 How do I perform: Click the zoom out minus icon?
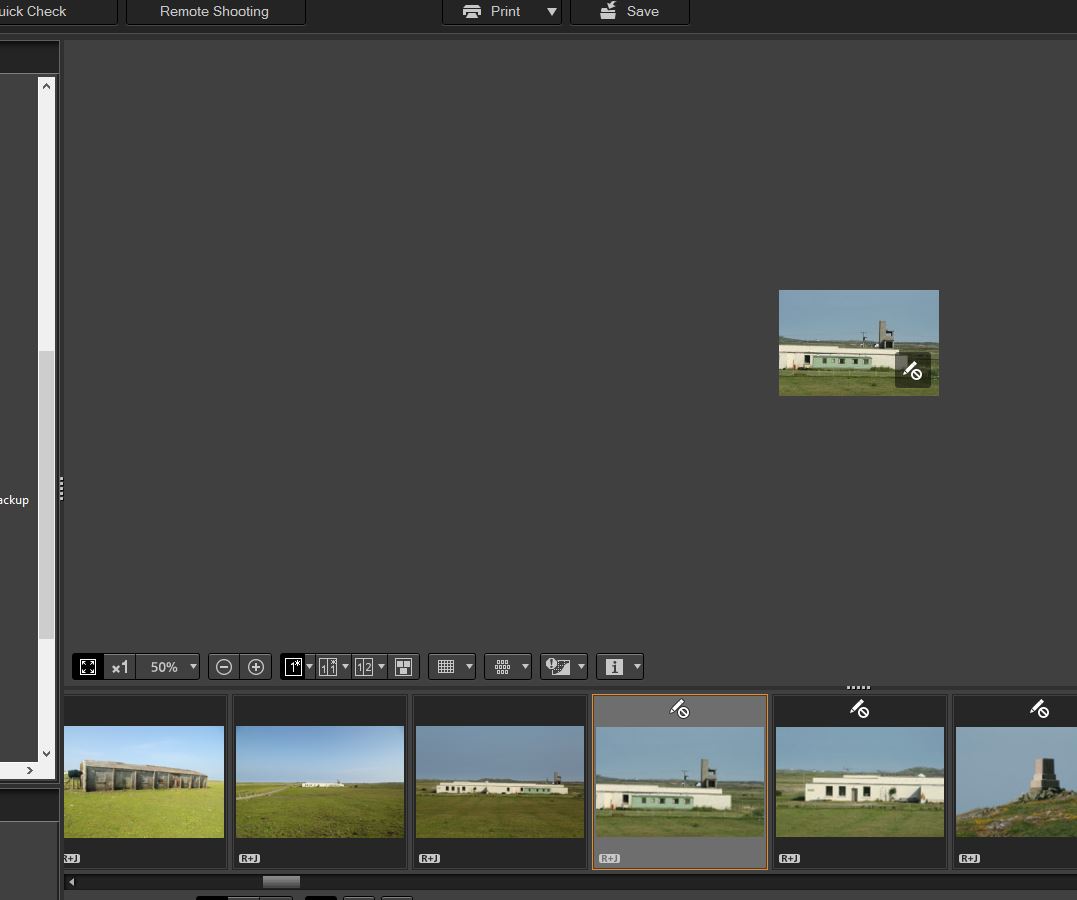coord(224,667)
